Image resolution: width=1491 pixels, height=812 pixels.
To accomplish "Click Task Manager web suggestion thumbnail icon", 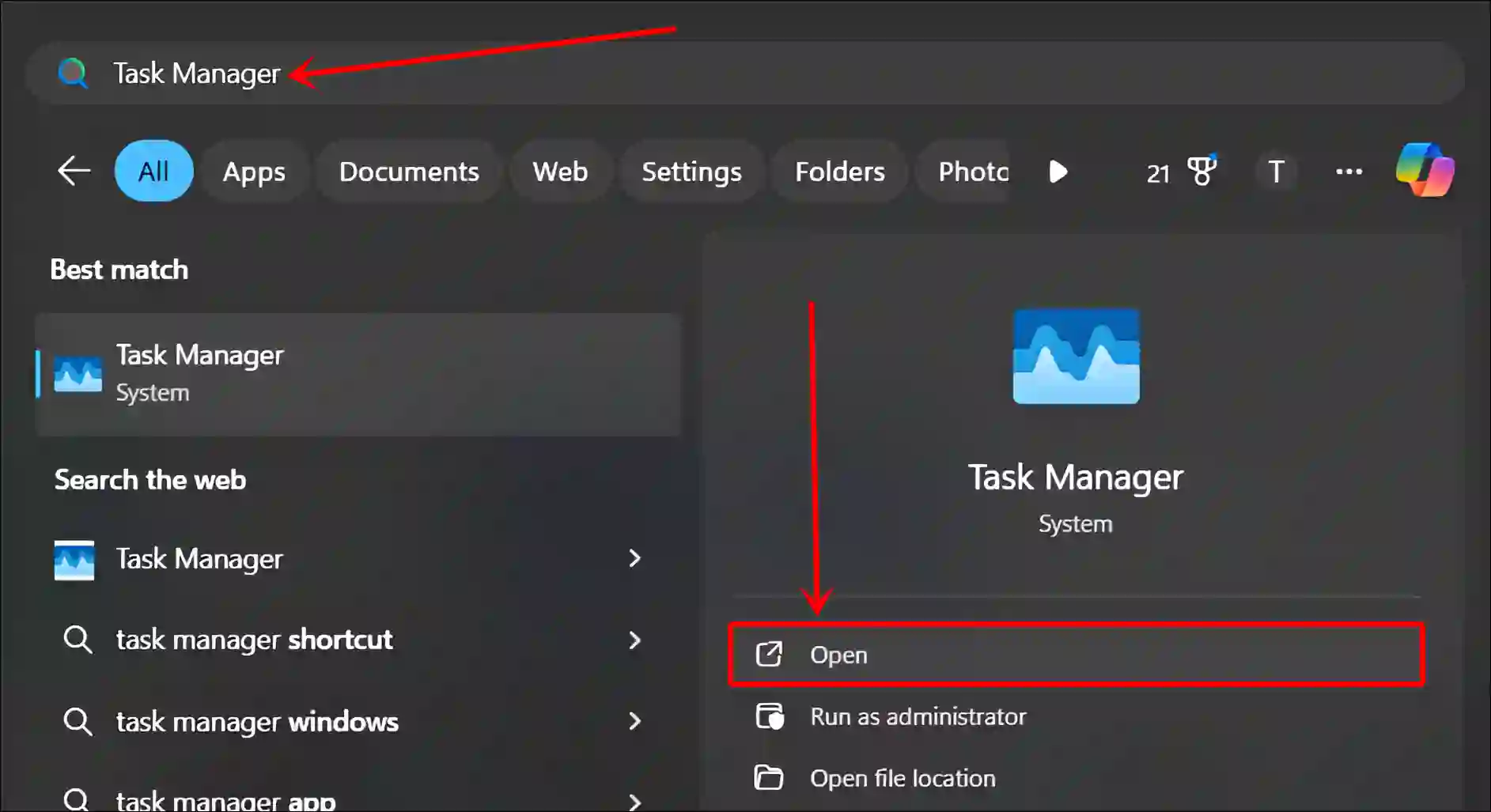I will tap(74, 560).
